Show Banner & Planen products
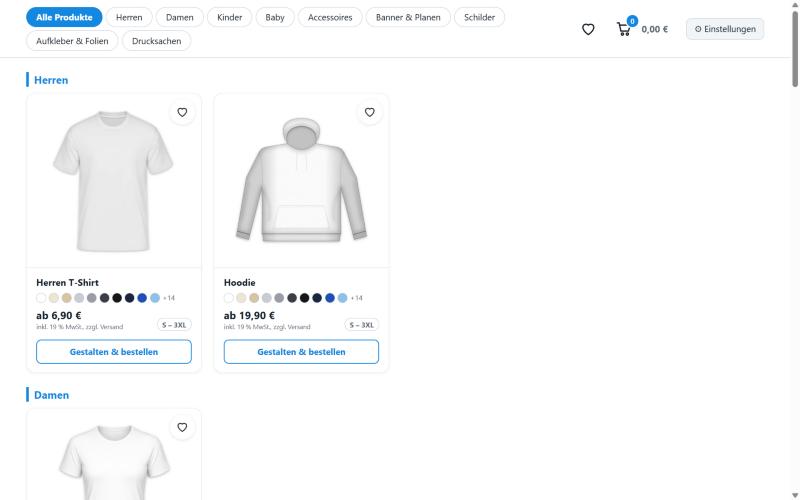The height and width of the screenshot is (500, 800). click(408, 17)
